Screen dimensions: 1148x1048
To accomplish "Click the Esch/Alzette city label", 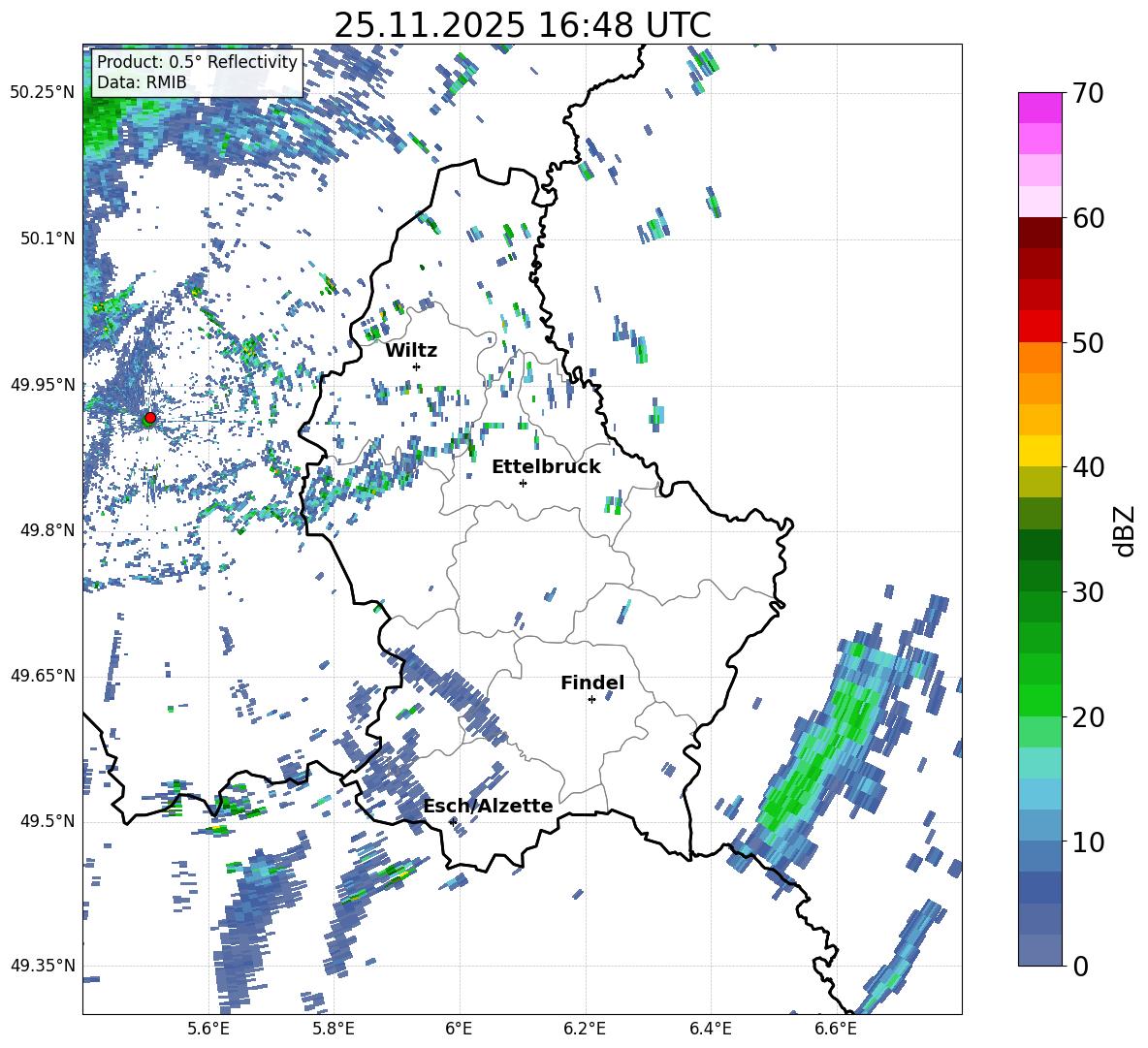I will tap(489, 806).
